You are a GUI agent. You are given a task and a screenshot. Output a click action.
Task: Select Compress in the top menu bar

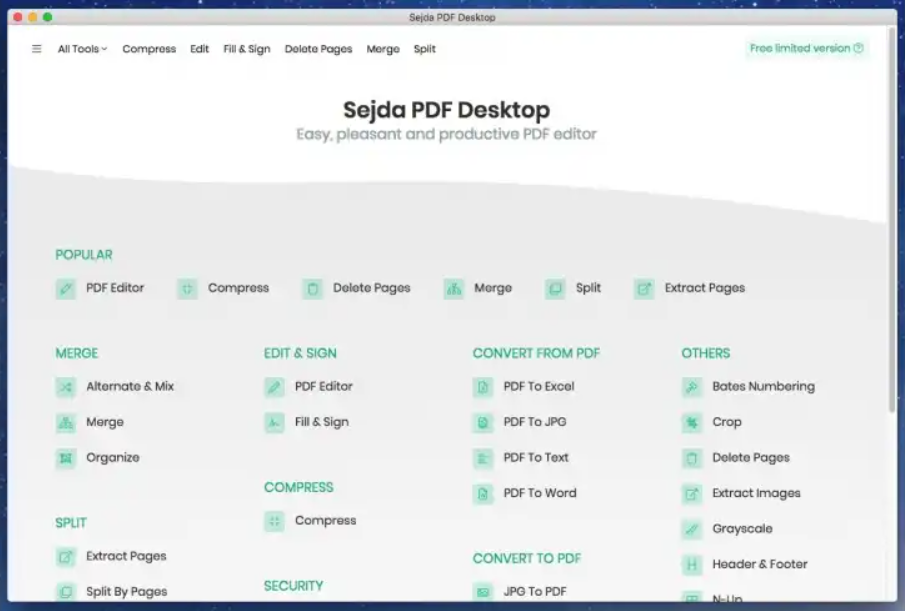coord(149,49)
